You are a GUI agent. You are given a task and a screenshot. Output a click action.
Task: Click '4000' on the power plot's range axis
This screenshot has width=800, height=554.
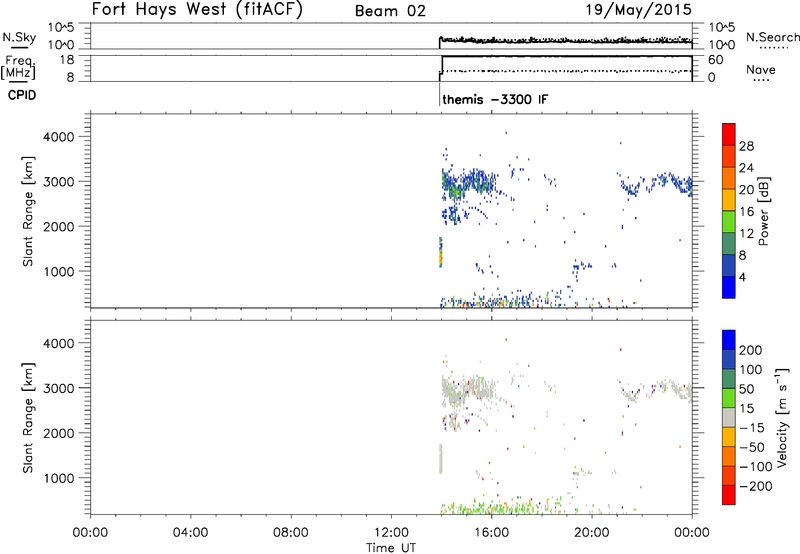tap(59, 137)
